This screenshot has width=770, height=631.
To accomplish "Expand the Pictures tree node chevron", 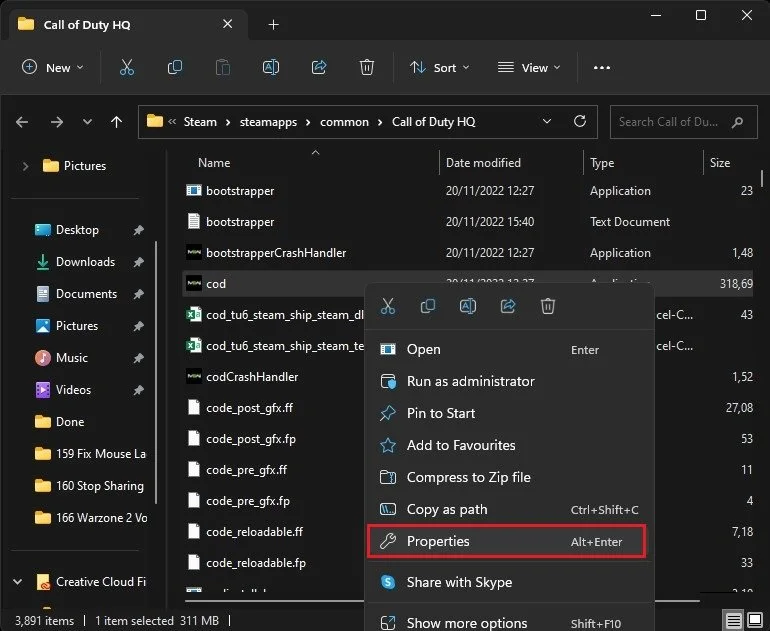I will (x=26, y=166).
